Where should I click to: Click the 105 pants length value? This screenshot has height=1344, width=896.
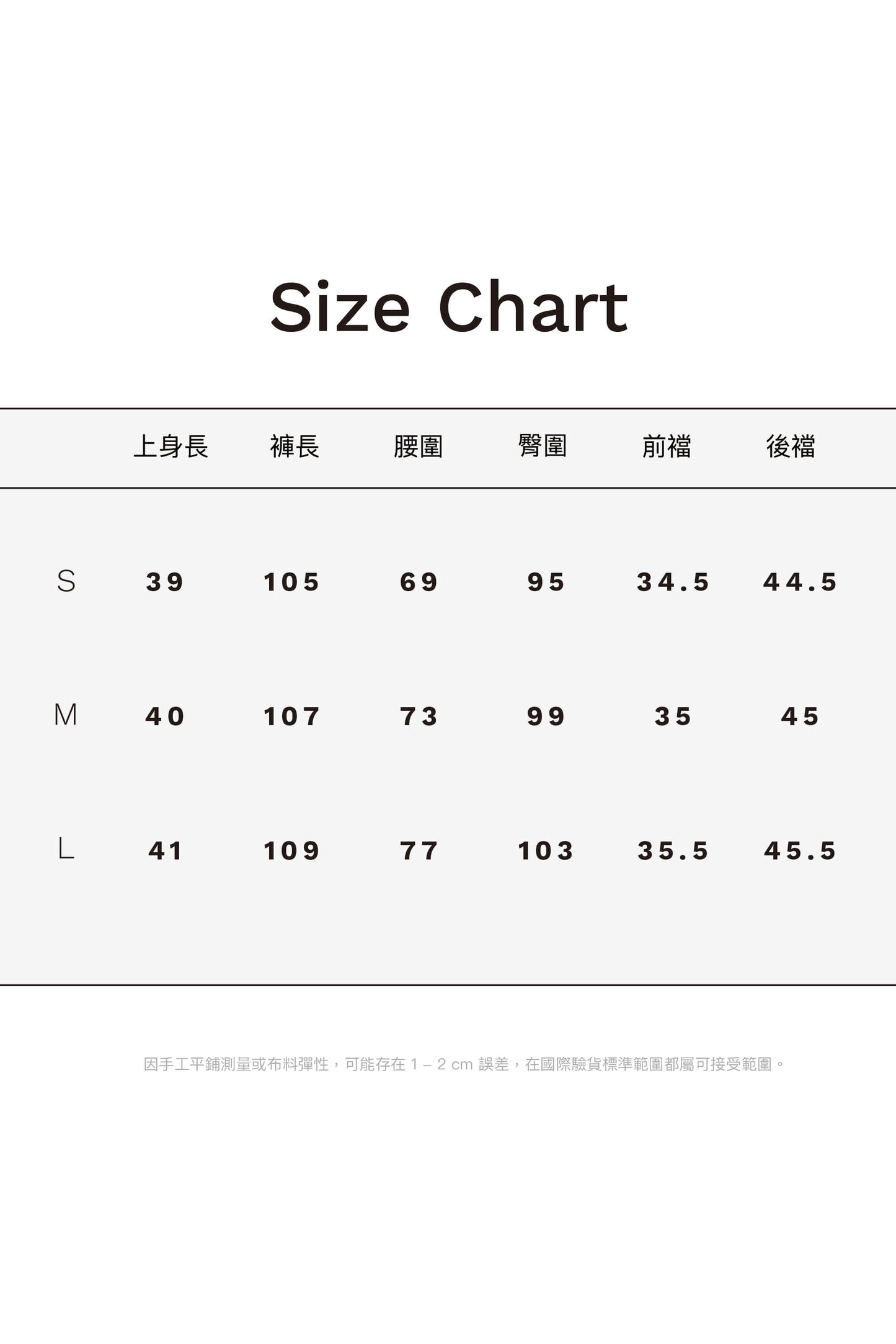click(x=291, y=582)
